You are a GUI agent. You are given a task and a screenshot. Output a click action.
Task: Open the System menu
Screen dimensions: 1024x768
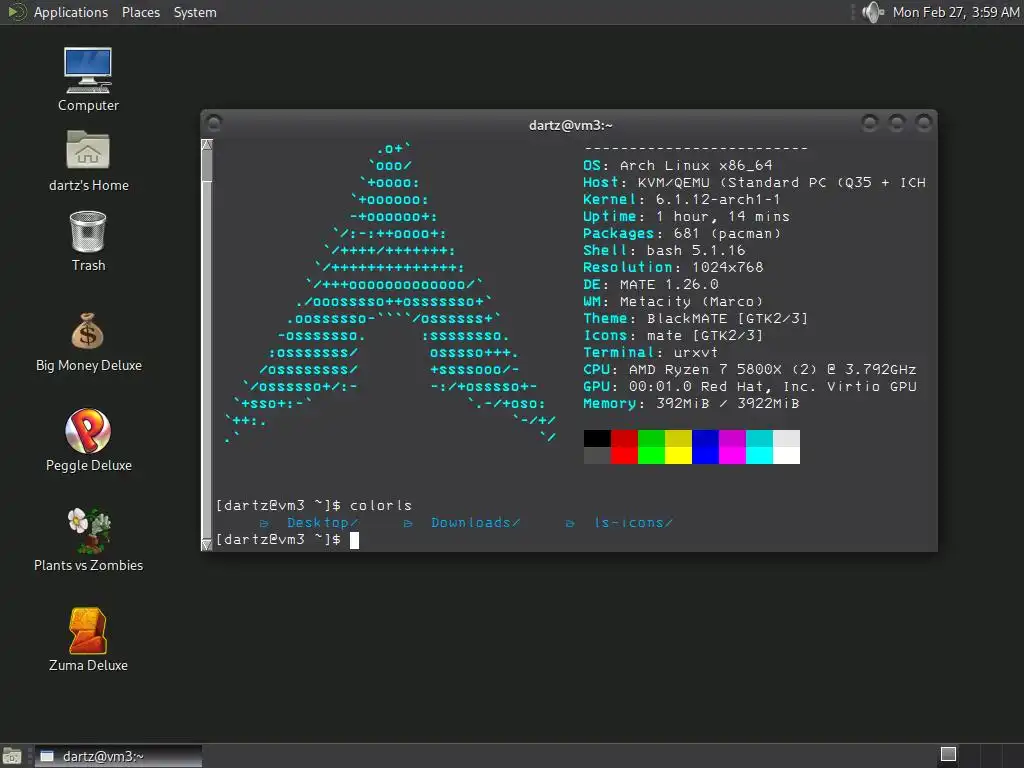coord(195,12)
